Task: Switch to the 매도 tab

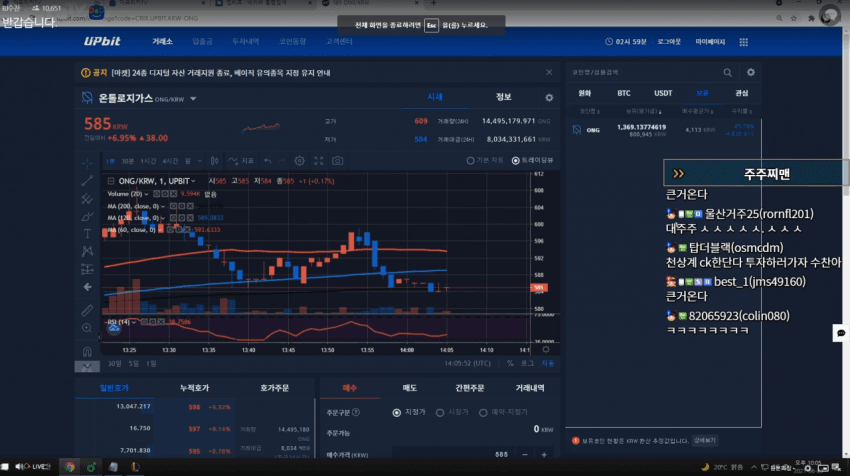Action: (x=409, y=388)
